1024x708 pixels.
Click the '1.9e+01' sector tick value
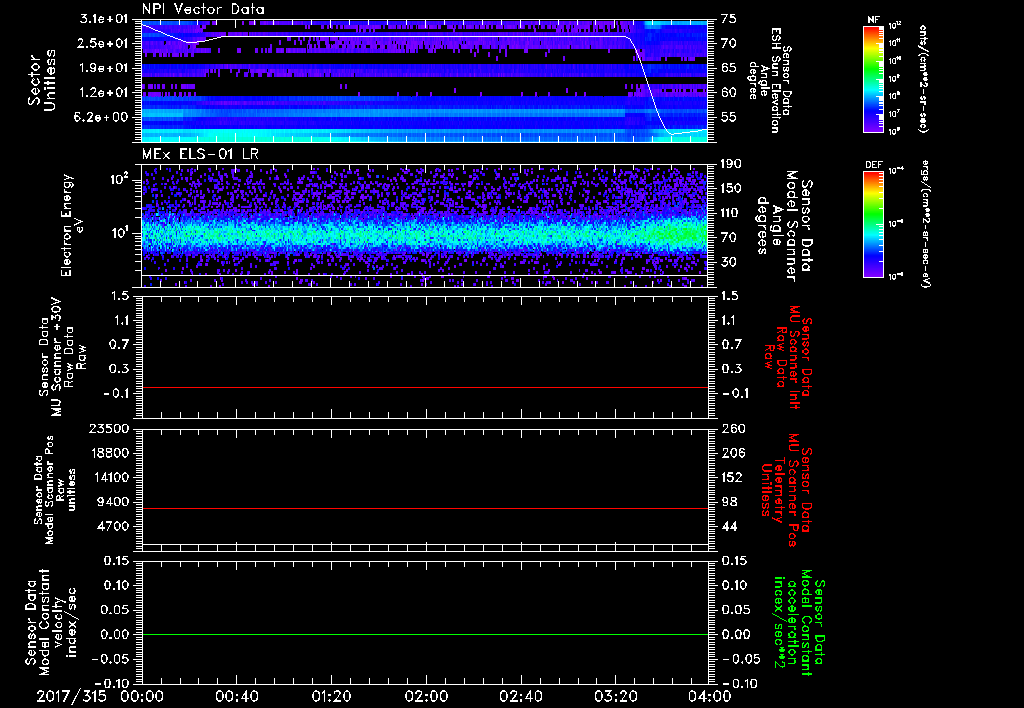[x=103, y=68]
